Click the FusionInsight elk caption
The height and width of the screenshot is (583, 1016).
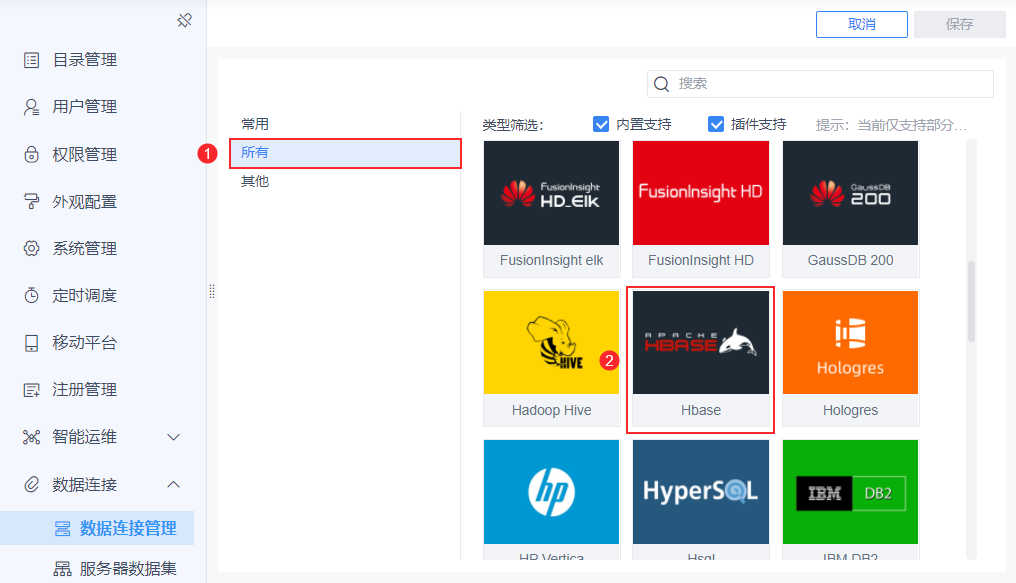click(x=551, y=260)
